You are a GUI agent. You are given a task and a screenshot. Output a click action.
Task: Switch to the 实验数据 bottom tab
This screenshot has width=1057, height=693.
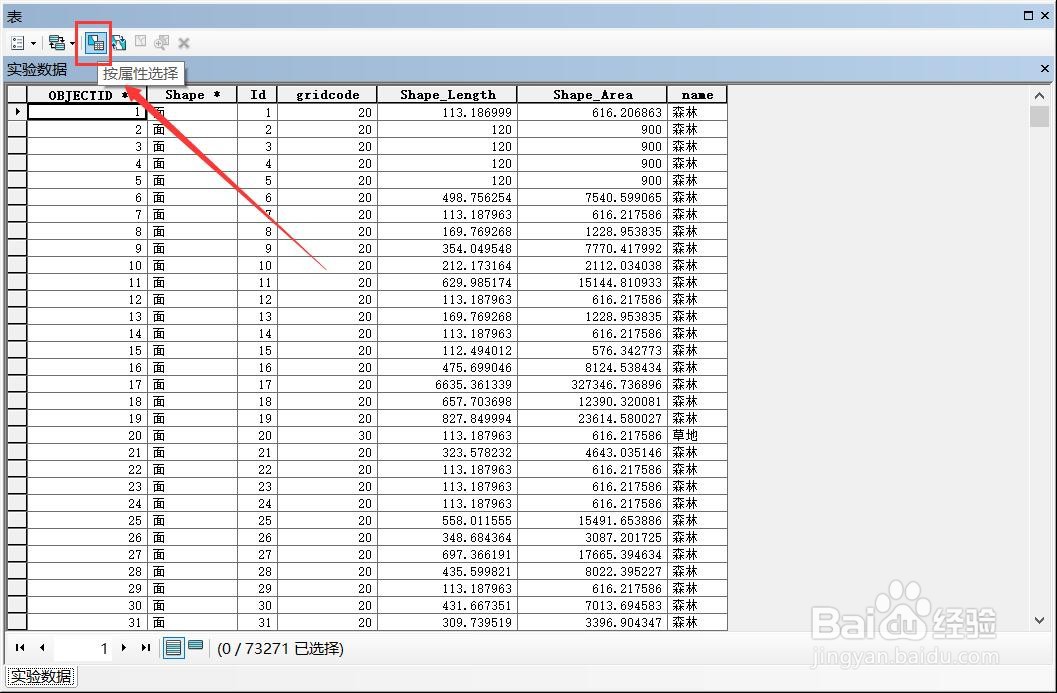41,675
